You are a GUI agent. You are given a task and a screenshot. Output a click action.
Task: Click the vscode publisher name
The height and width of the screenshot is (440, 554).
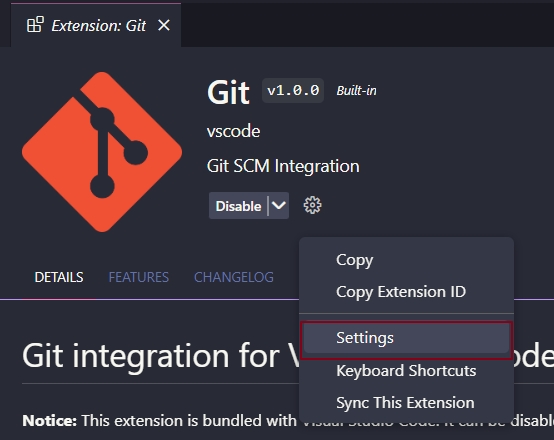pos(234,131)
